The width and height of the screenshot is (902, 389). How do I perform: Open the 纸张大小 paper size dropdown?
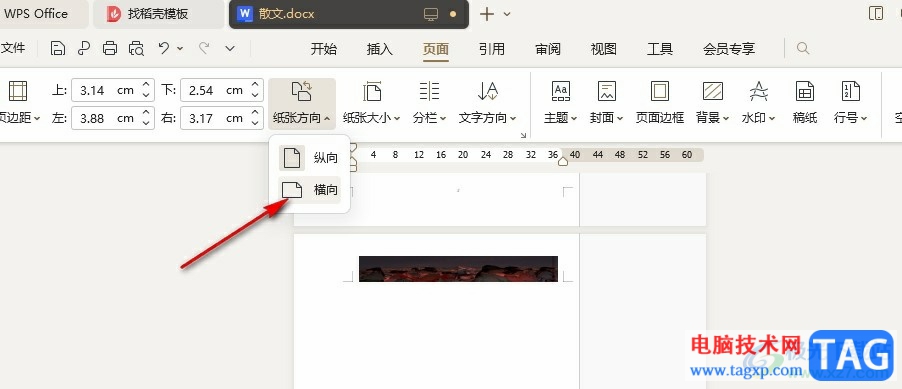click(x=372, y=104)
